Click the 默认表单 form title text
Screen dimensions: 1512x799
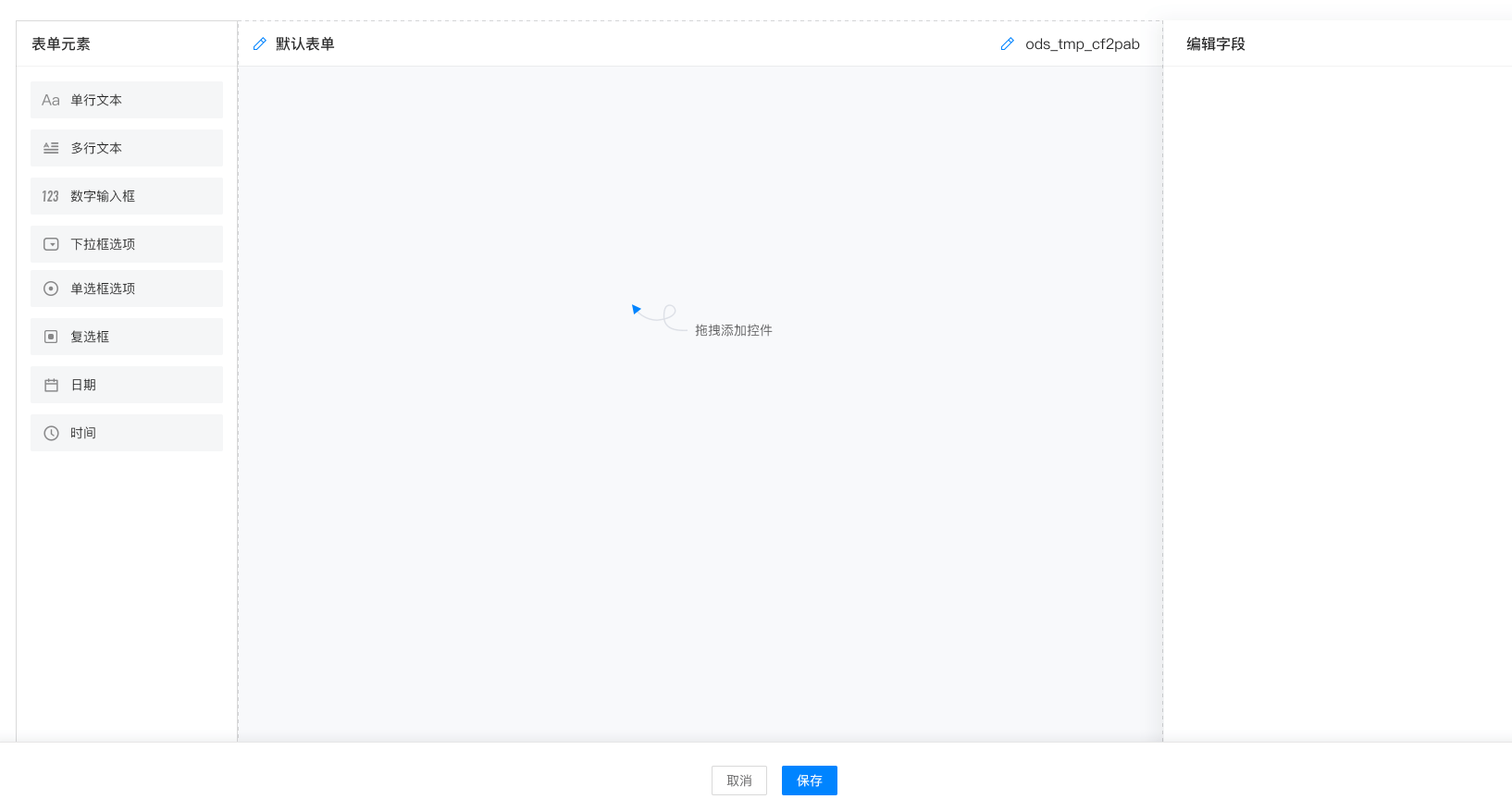pyautogui.click(x=305, y=43)
